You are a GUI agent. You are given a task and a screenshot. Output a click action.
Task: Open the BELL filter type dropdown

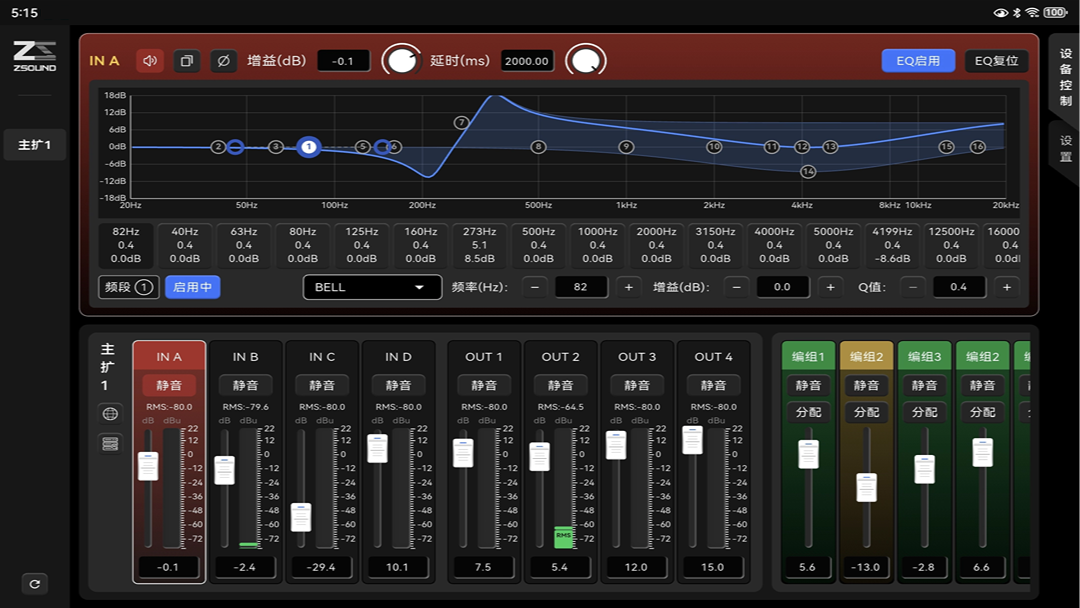click(372, 287)
